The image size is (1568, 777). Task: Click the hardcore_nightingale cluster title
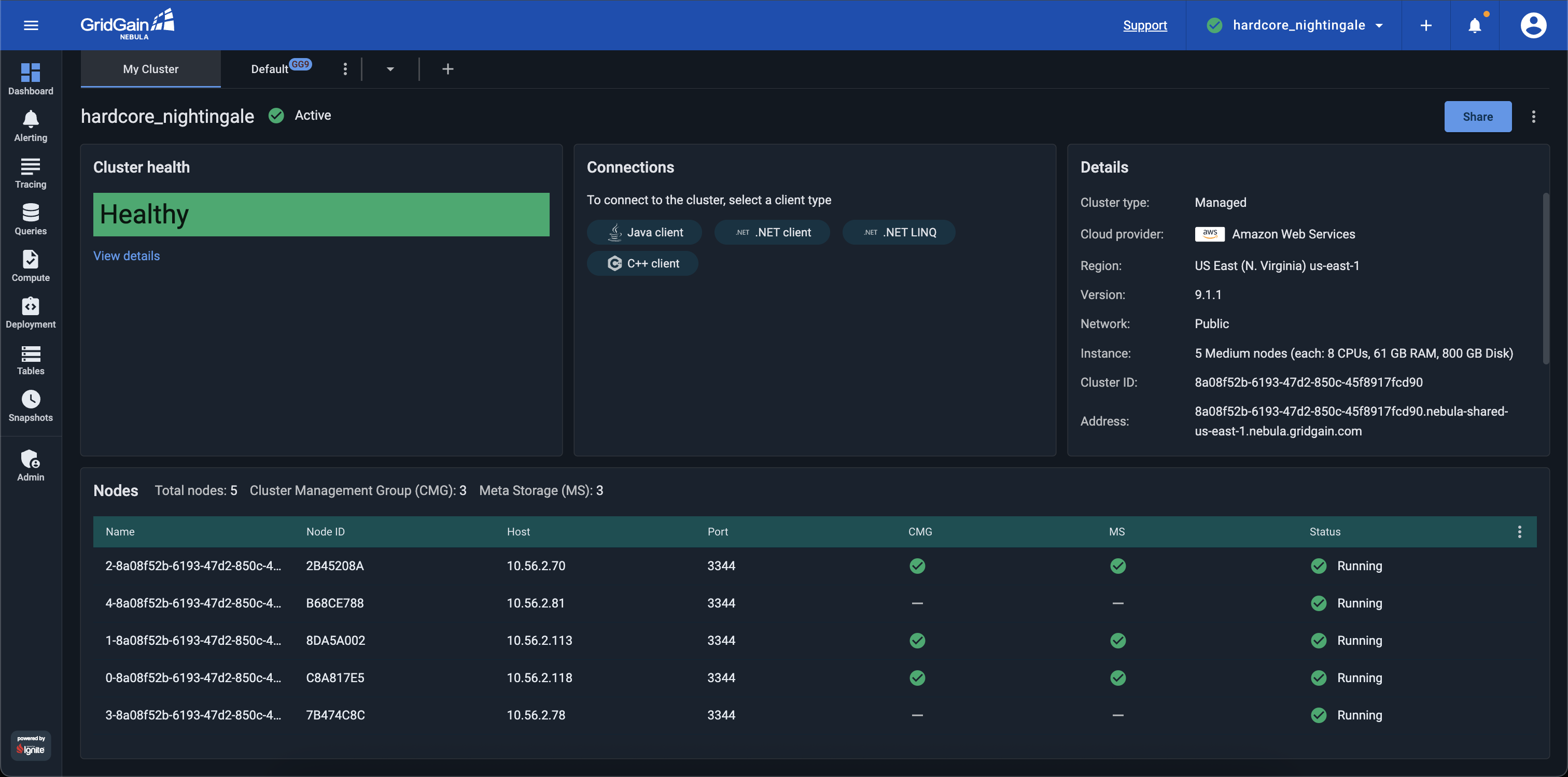tap(167, 116)
